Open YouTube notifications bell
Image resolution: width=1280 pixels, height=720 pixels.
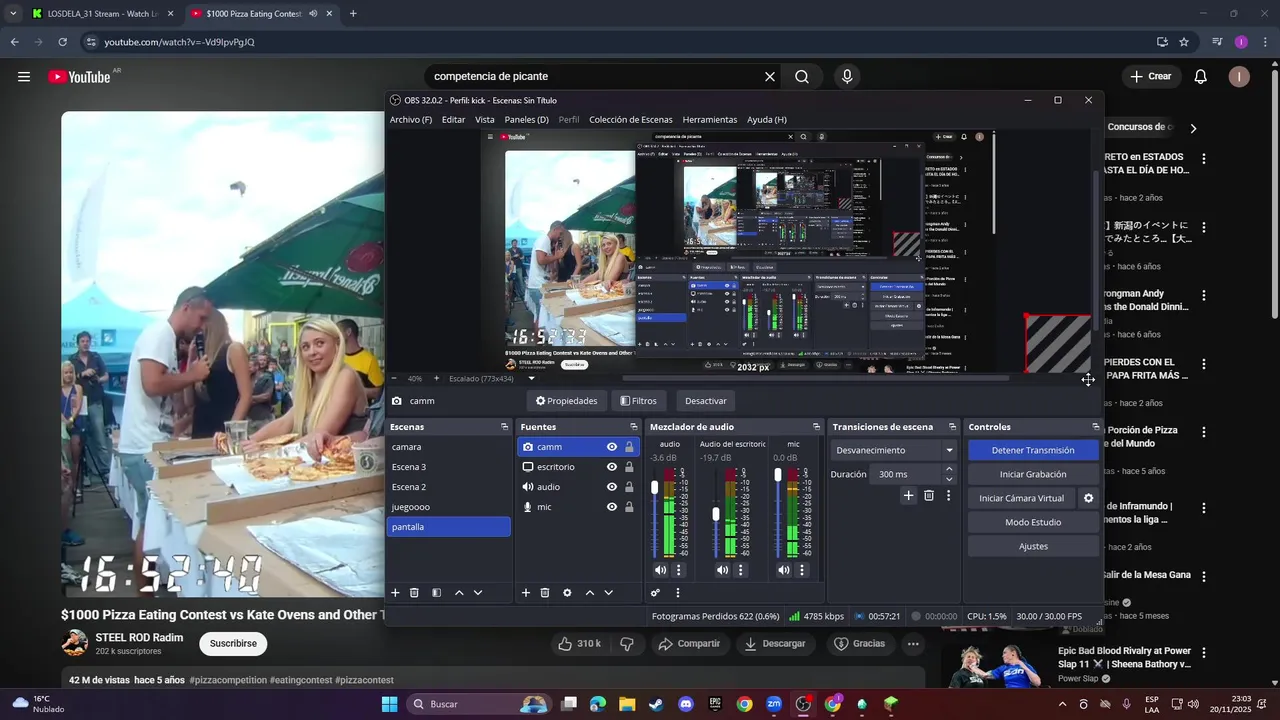[x=1201, y=76]
